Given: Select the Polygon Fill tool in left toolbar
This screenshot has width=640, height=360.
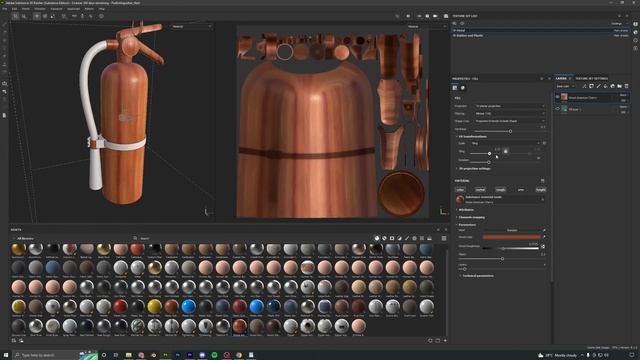Looking at the screenshot, I should (x=4, y=48).
